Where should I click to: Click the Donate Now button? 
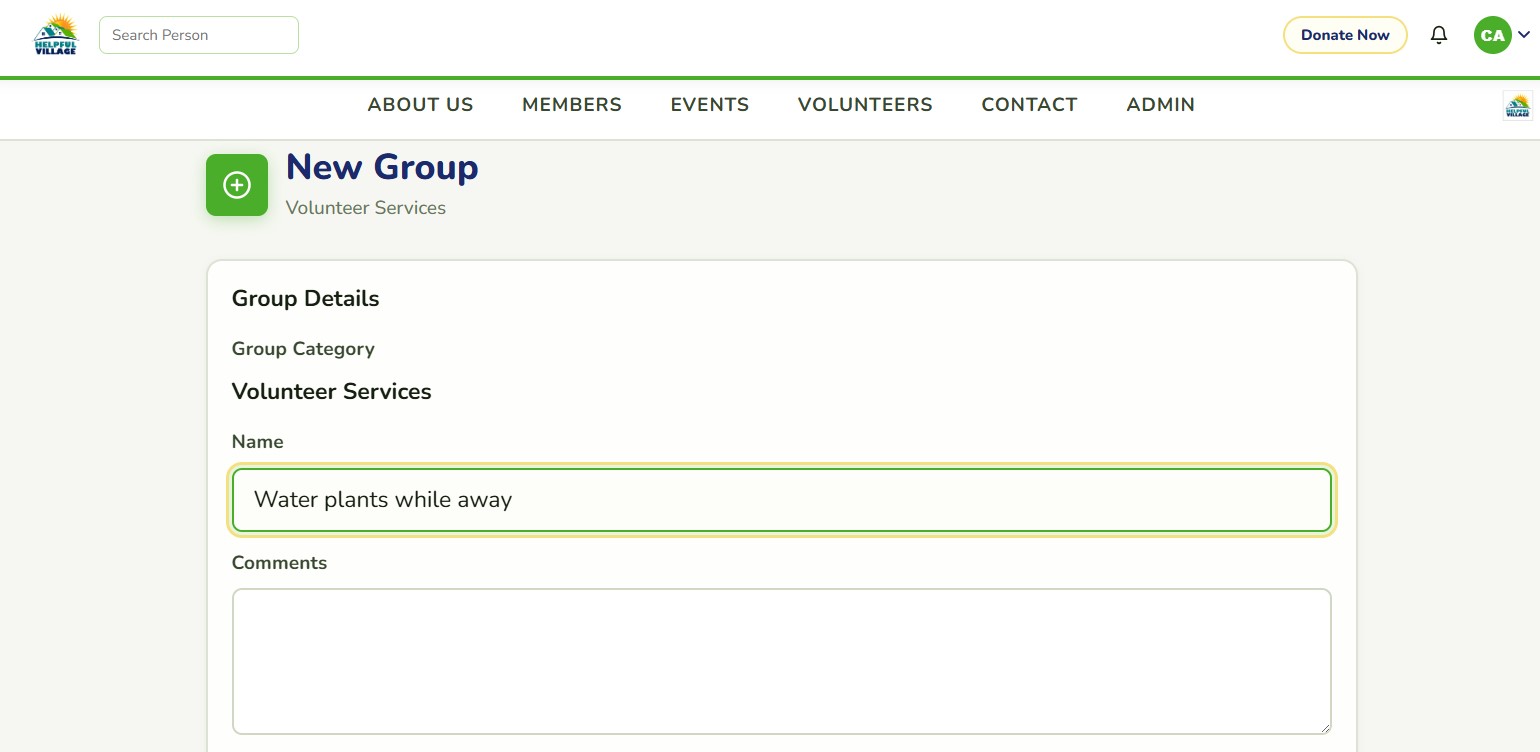pos(1345,35)
